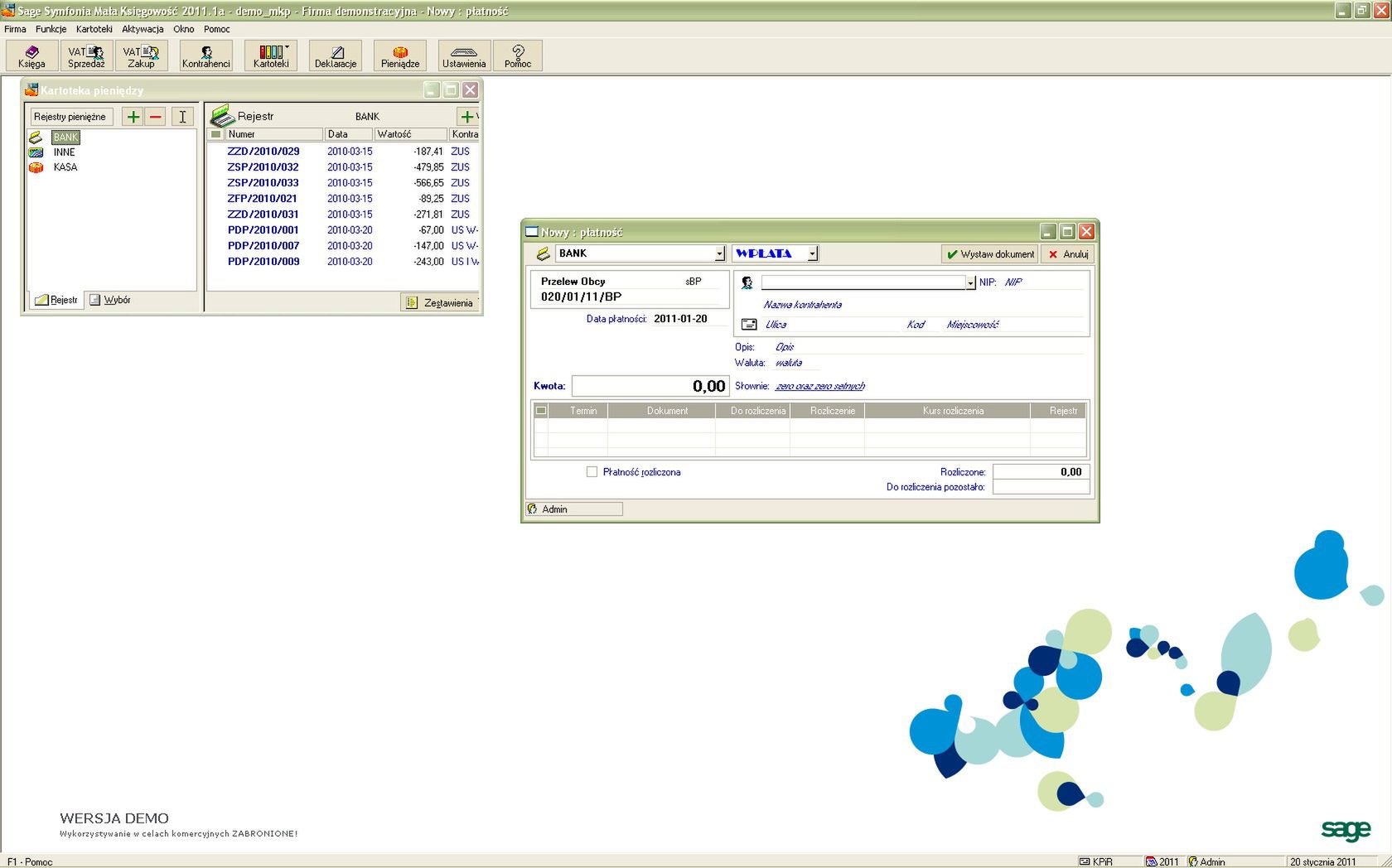Open the Pieniądze toolbar button
Screen dimensions: 1392x868
coord(400,55)
